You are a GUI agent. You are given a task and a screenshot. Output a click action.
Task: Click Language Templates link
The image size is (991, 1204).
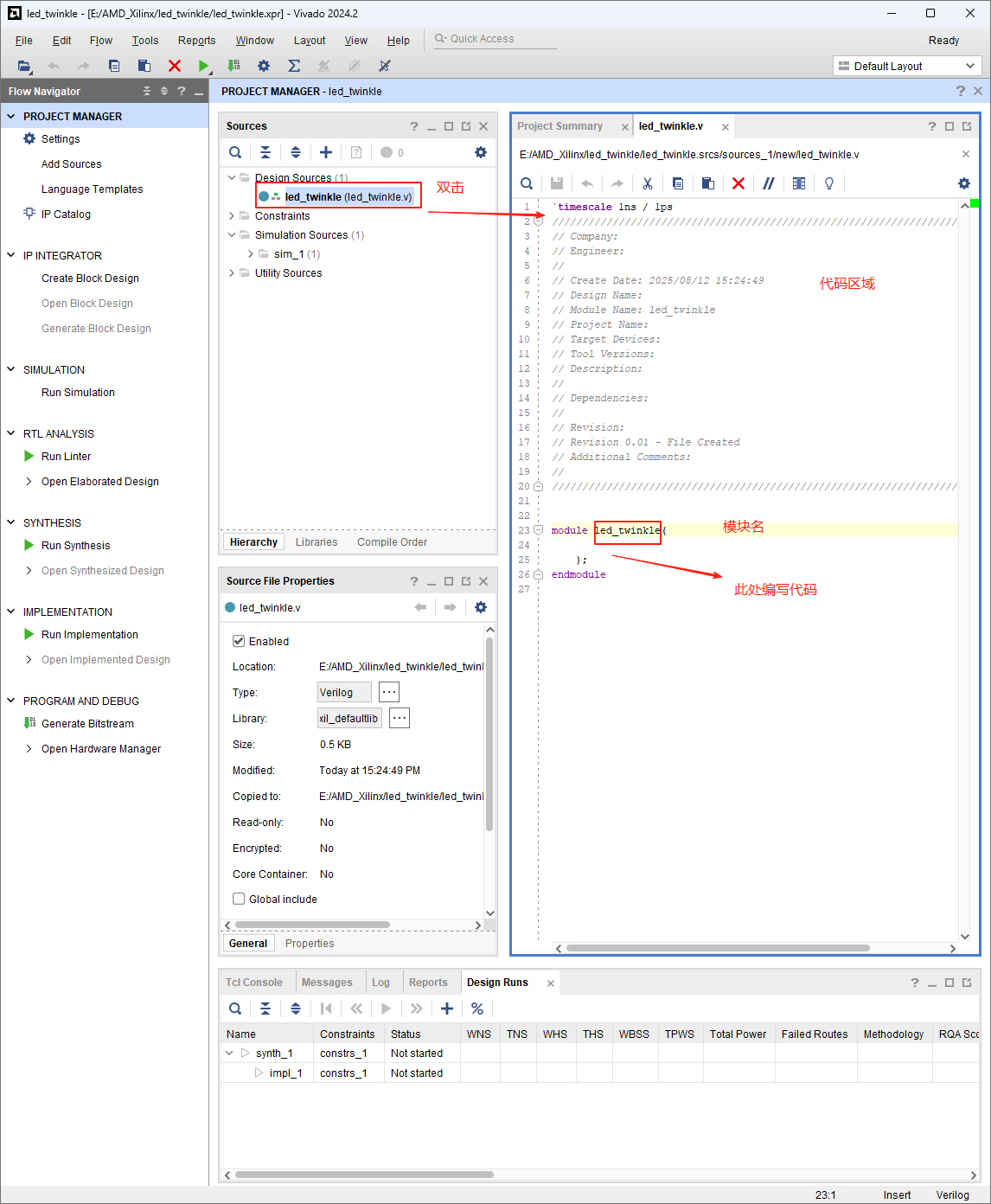click(92, 189)
